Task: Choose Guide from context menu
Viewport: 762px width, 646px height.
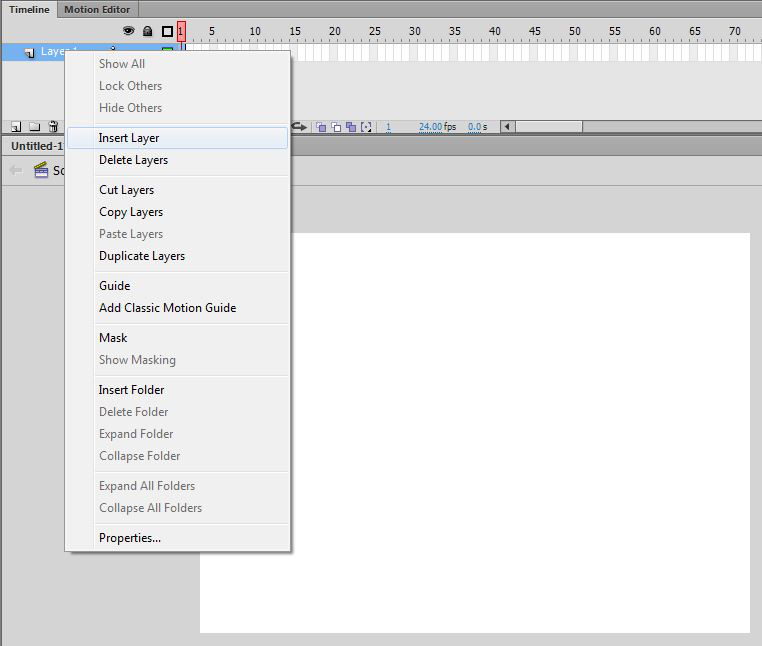Action: tap(177, 286)
